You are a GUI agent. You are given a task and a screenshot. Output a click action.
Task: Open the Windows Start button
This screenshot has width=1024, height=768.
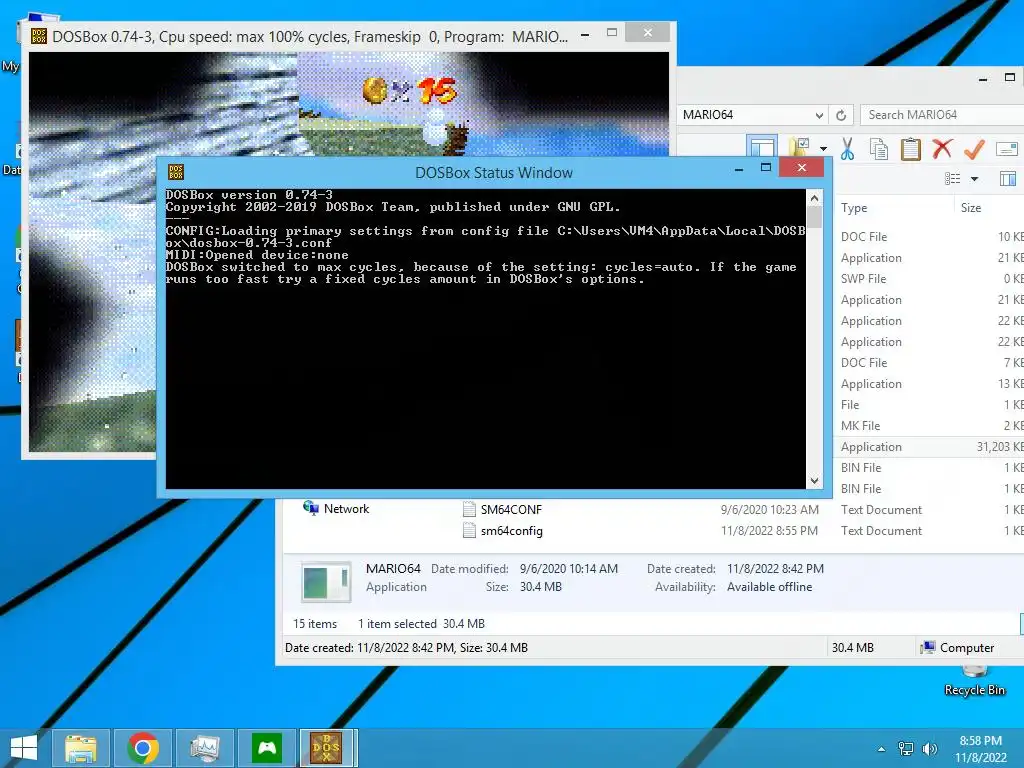[x=24, y=748]
